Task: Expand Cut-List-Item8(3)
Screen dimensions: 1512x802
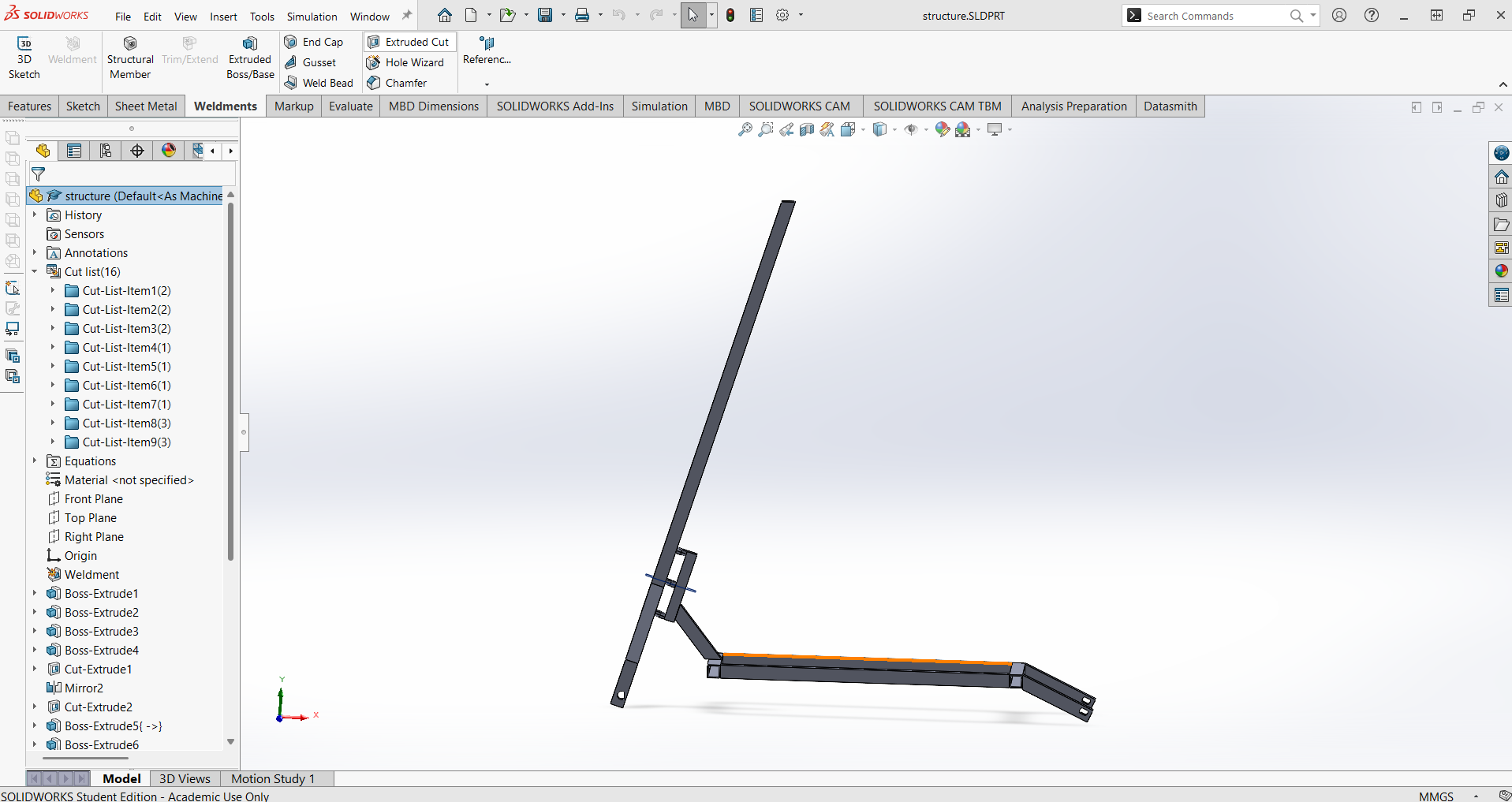Action: coord(53,423)
